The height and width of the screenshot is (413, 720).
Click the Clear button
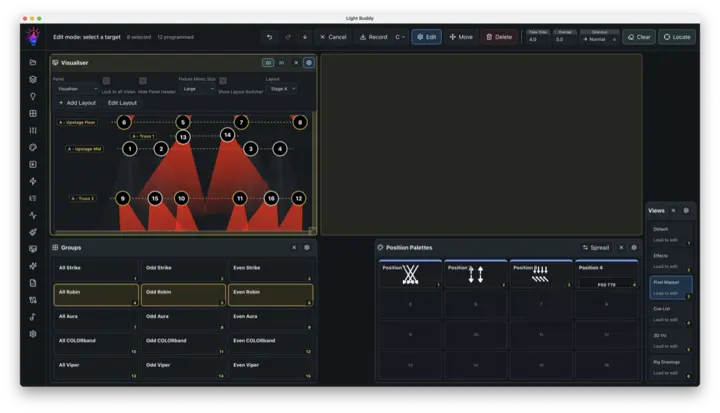click(639, 37)
